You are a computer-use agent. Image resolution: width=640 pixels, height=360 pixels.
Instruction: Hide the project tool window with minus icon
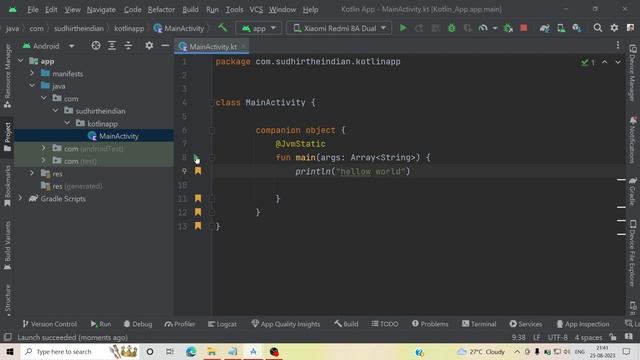(x=165, y=46)
